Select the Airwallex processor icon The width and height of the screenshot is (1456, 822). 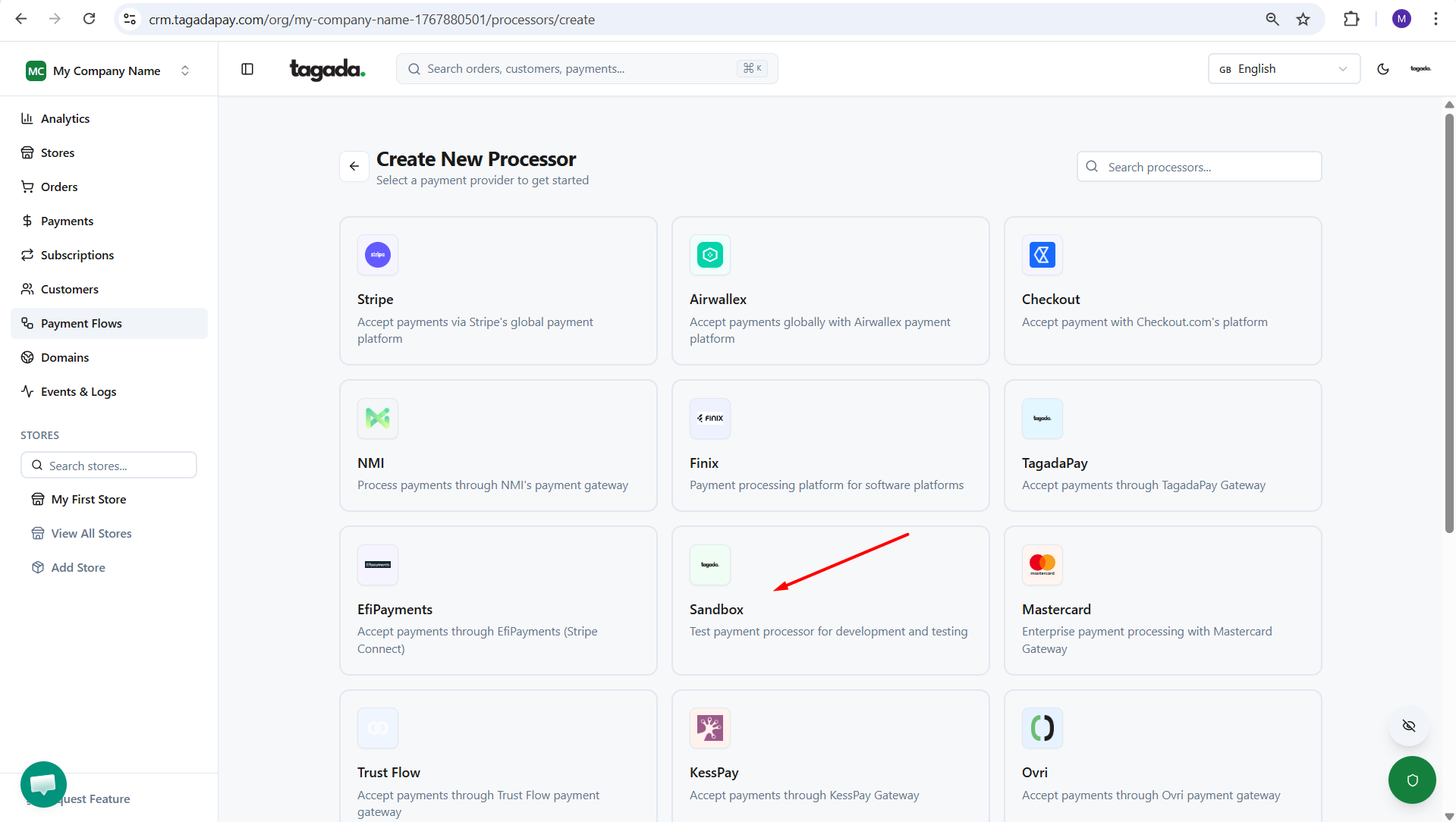tap(709, 255)
